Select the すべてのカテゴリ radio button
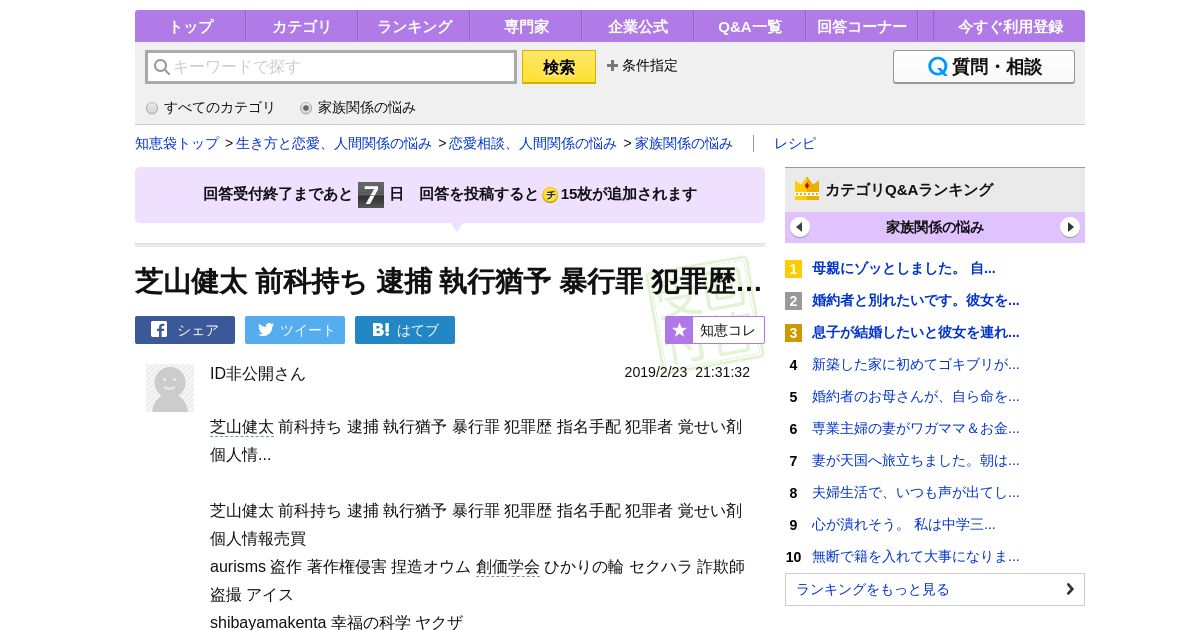Screen dimensions: 1200x630 [152, 108]
